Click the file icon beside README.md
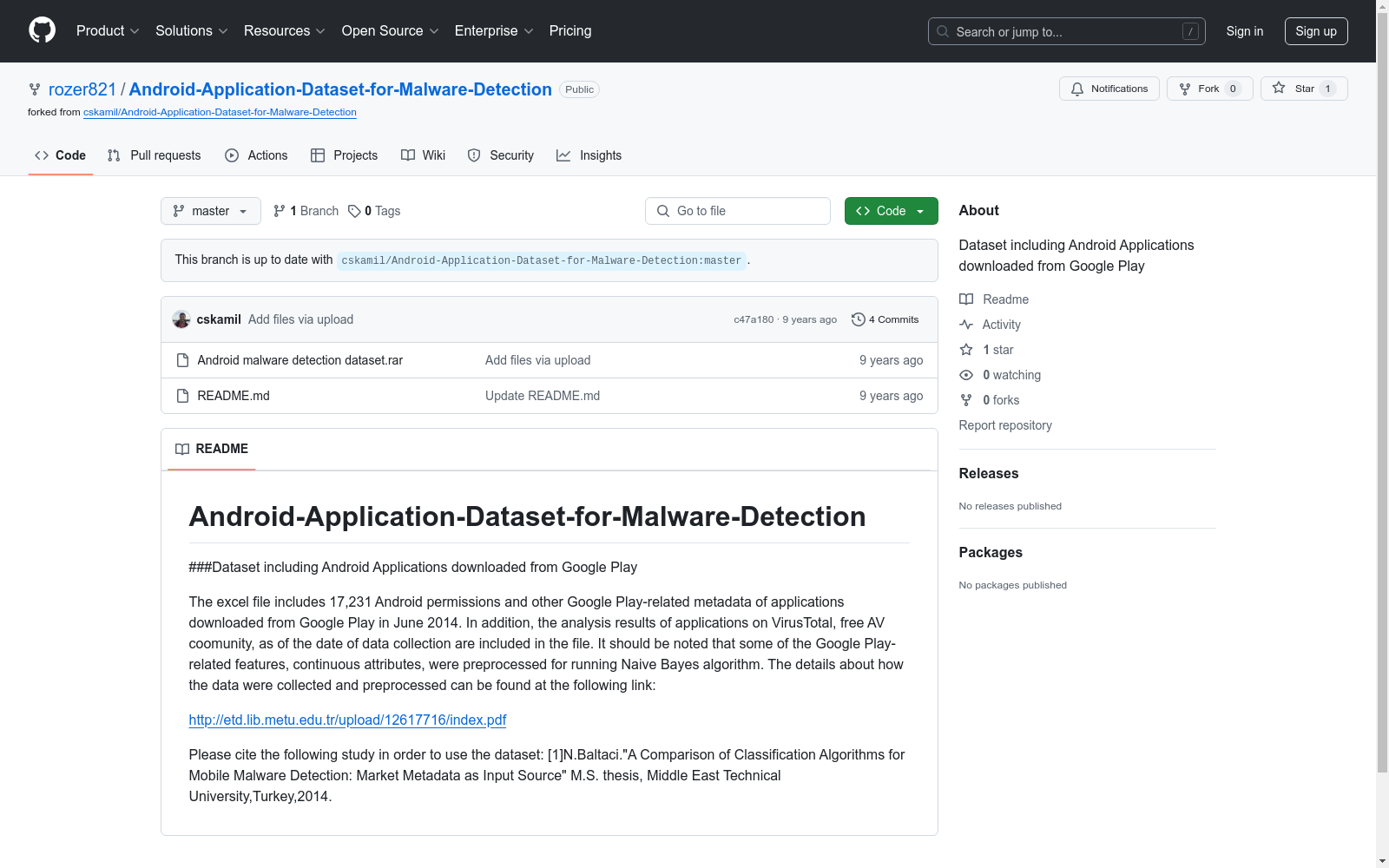The image size is (1389, 868). (182, 396)
